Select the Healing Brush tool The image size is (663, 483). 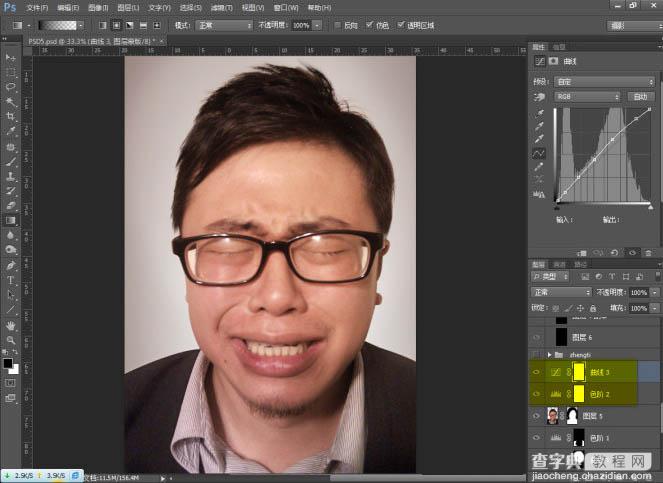(11, 147)
